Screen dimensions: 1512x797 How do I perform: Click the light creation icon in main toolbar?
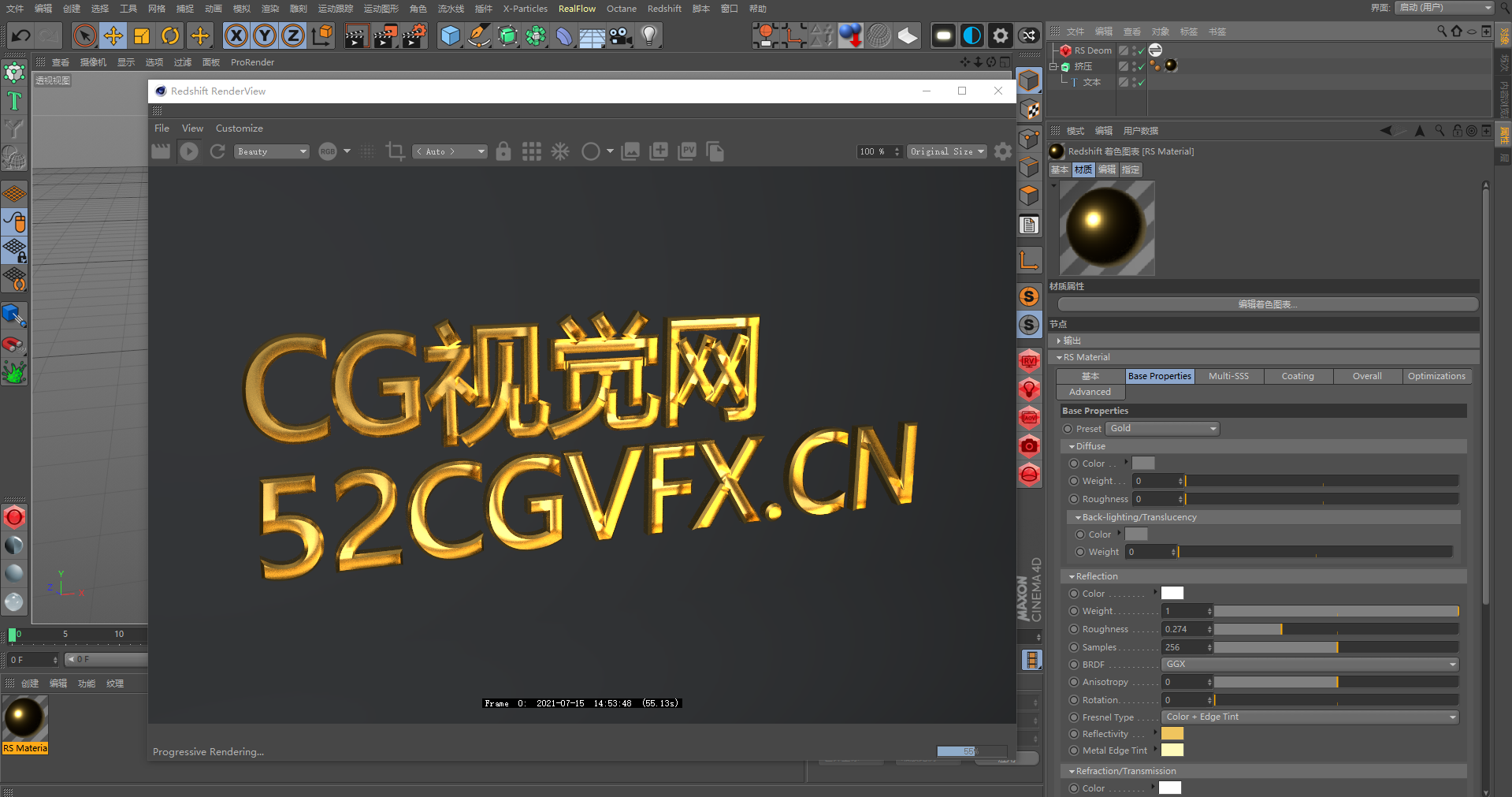coord(648,35)
